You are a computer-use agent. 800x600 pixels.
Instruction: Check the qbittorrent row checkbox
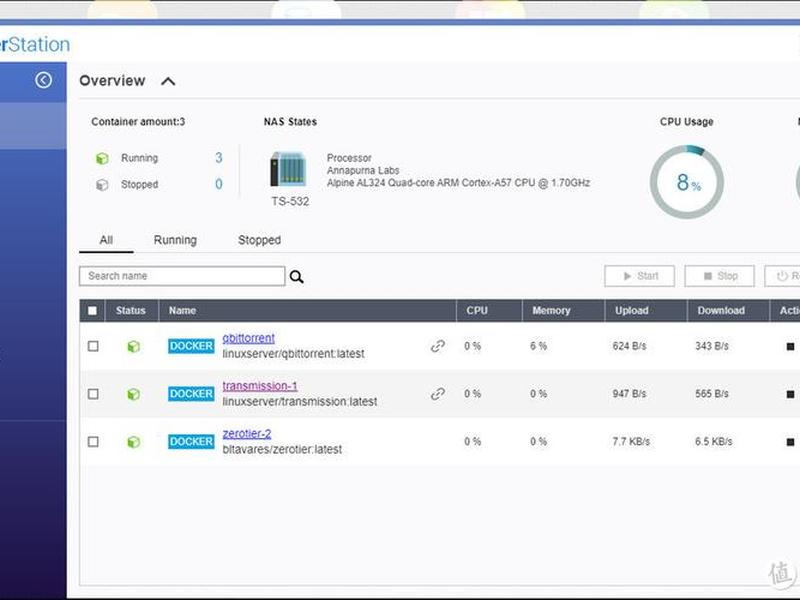pos(93,346)
